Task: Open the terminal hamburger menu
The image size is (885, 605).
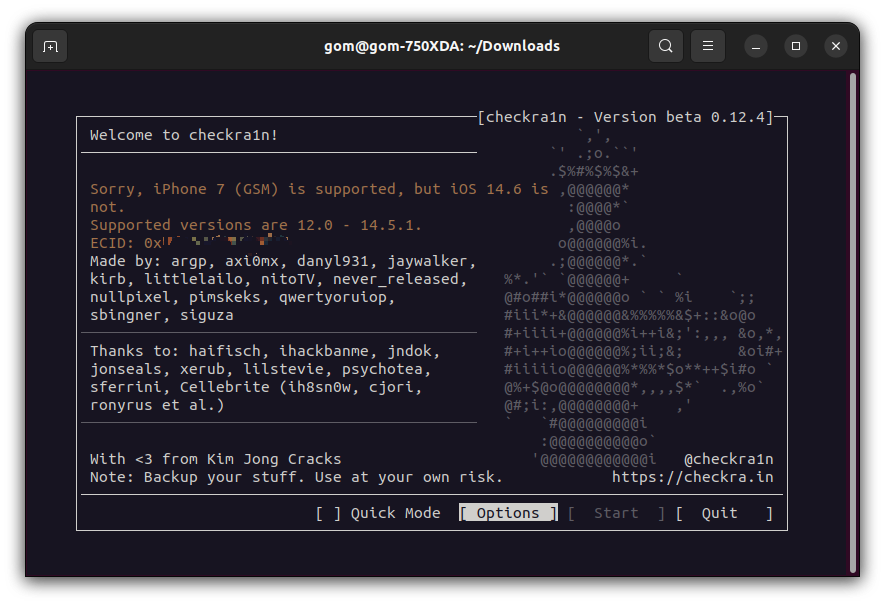Action: (x=708, y=46)
